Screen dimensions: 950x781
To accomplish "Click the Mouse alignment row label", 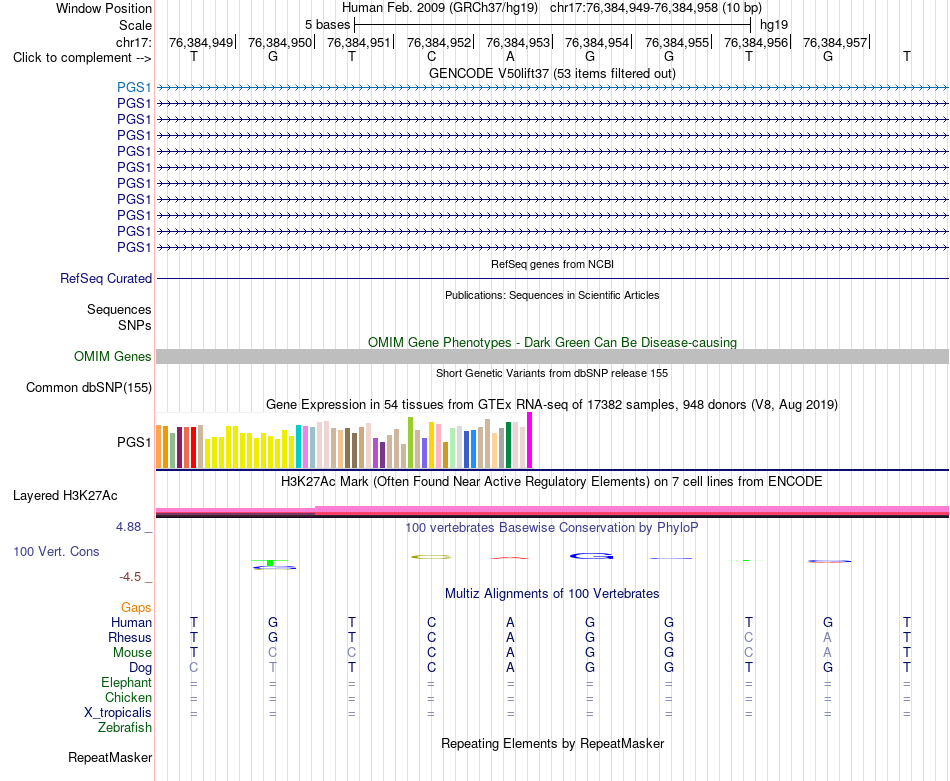I will (x=132, y=653).
